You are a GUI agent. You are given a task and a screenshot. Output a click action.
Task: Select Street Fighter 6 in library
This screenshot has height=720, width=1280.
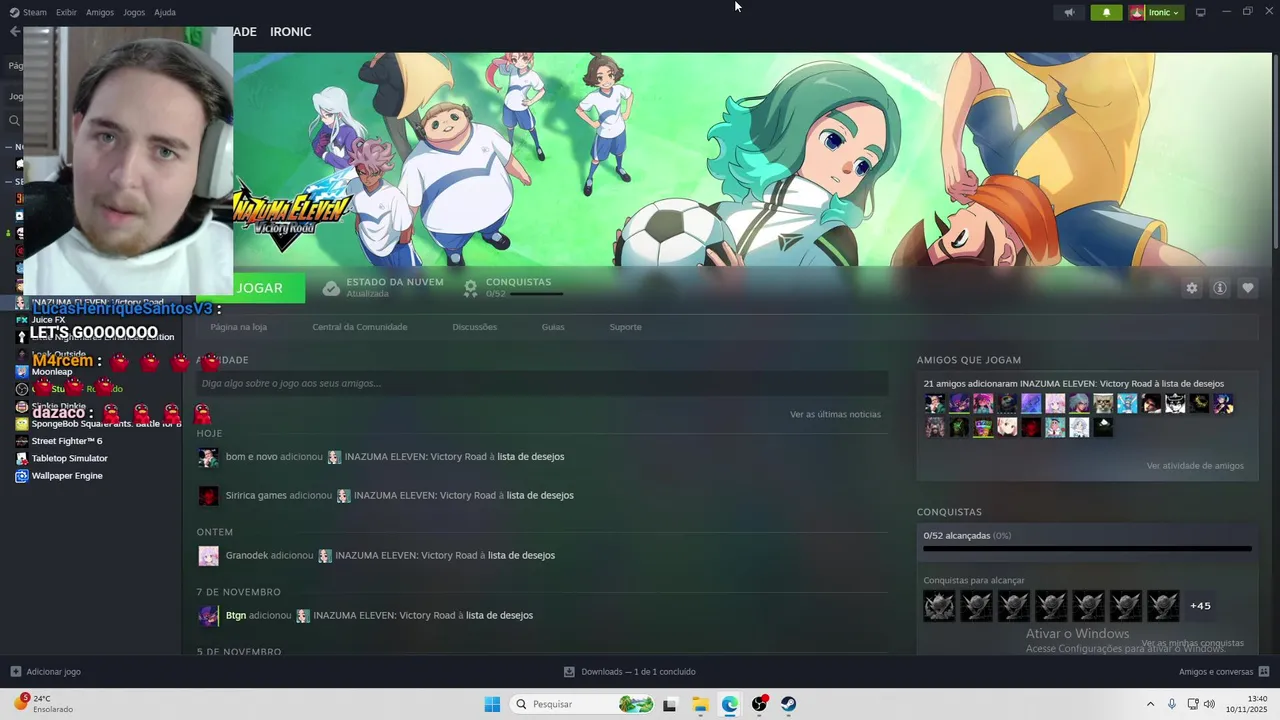coord(67,441)
